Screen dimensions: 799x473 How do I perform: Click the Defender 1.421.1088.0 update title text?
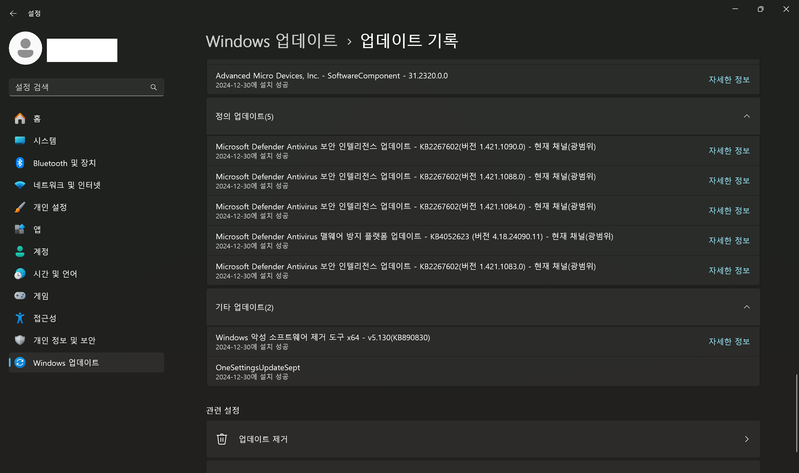(x=406, y=176)
